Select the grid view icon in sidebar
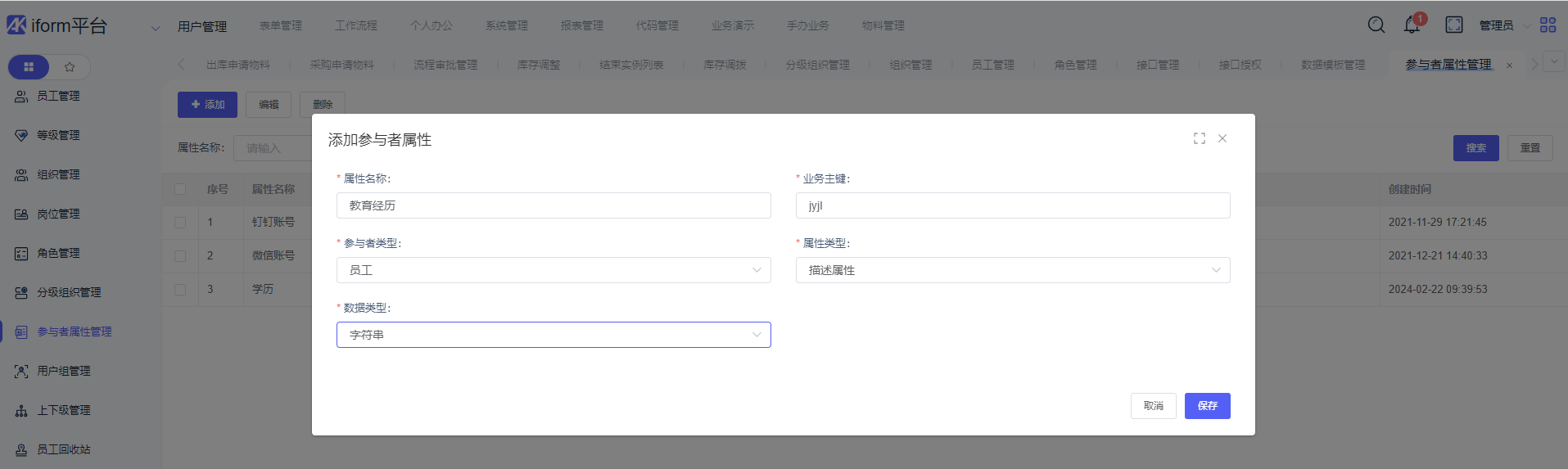This screenshot has height=469, width=1568. pyautogui.click(x=29, y=67)
